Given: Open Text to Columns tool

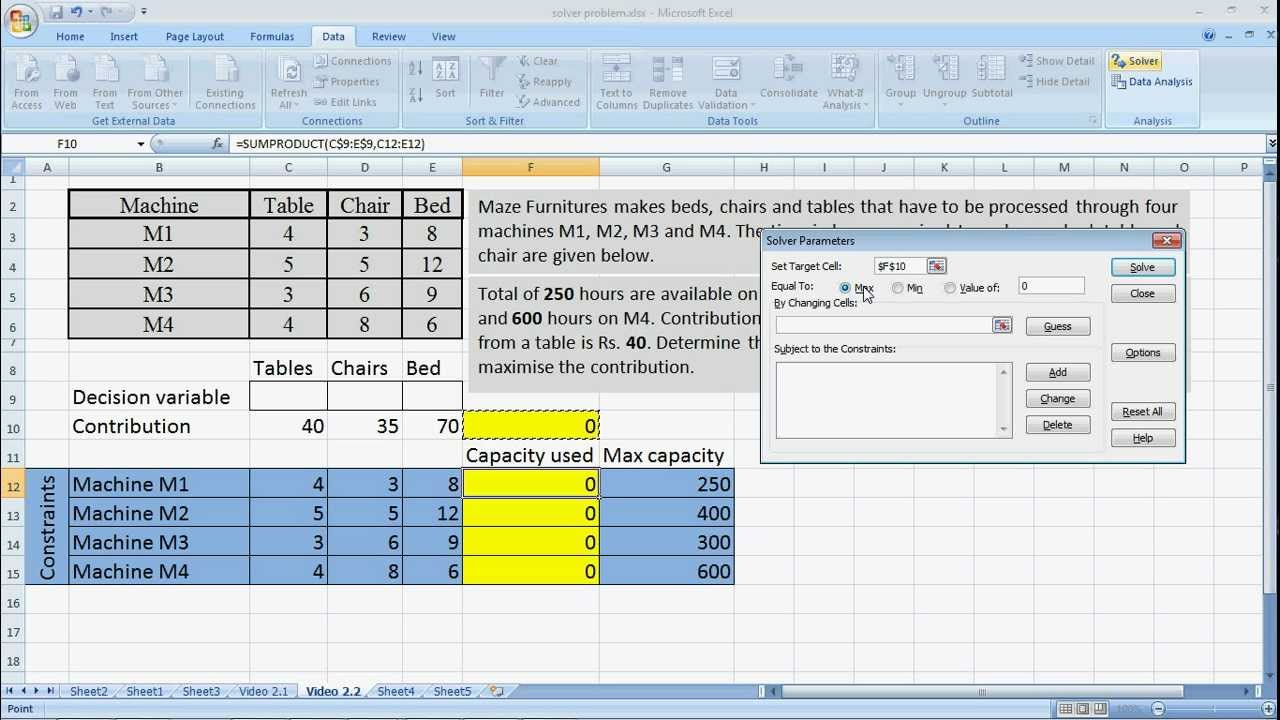Looking at the screenshot, I should (x=616, y=80).
